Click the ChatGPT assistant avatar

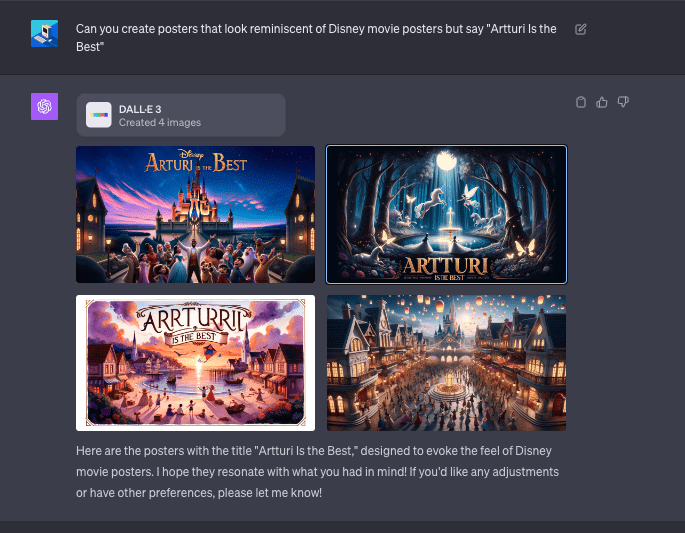coord(45,106)
